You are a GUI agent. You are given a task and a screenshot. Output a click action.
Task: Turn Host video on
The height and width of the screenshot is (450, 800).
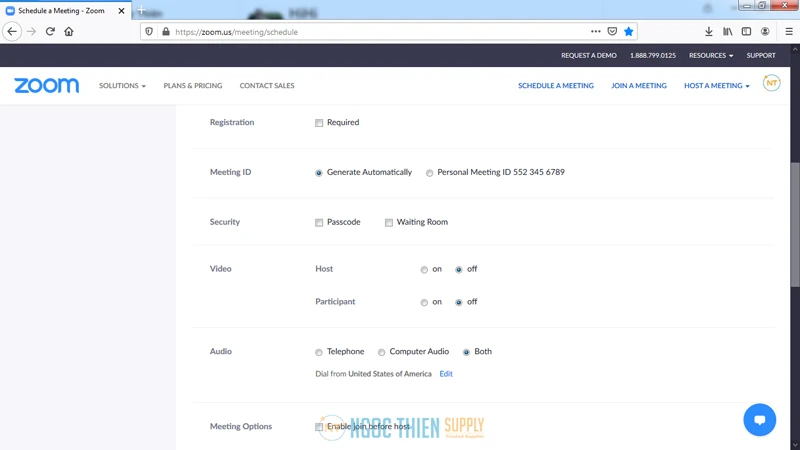coord(424,270)
